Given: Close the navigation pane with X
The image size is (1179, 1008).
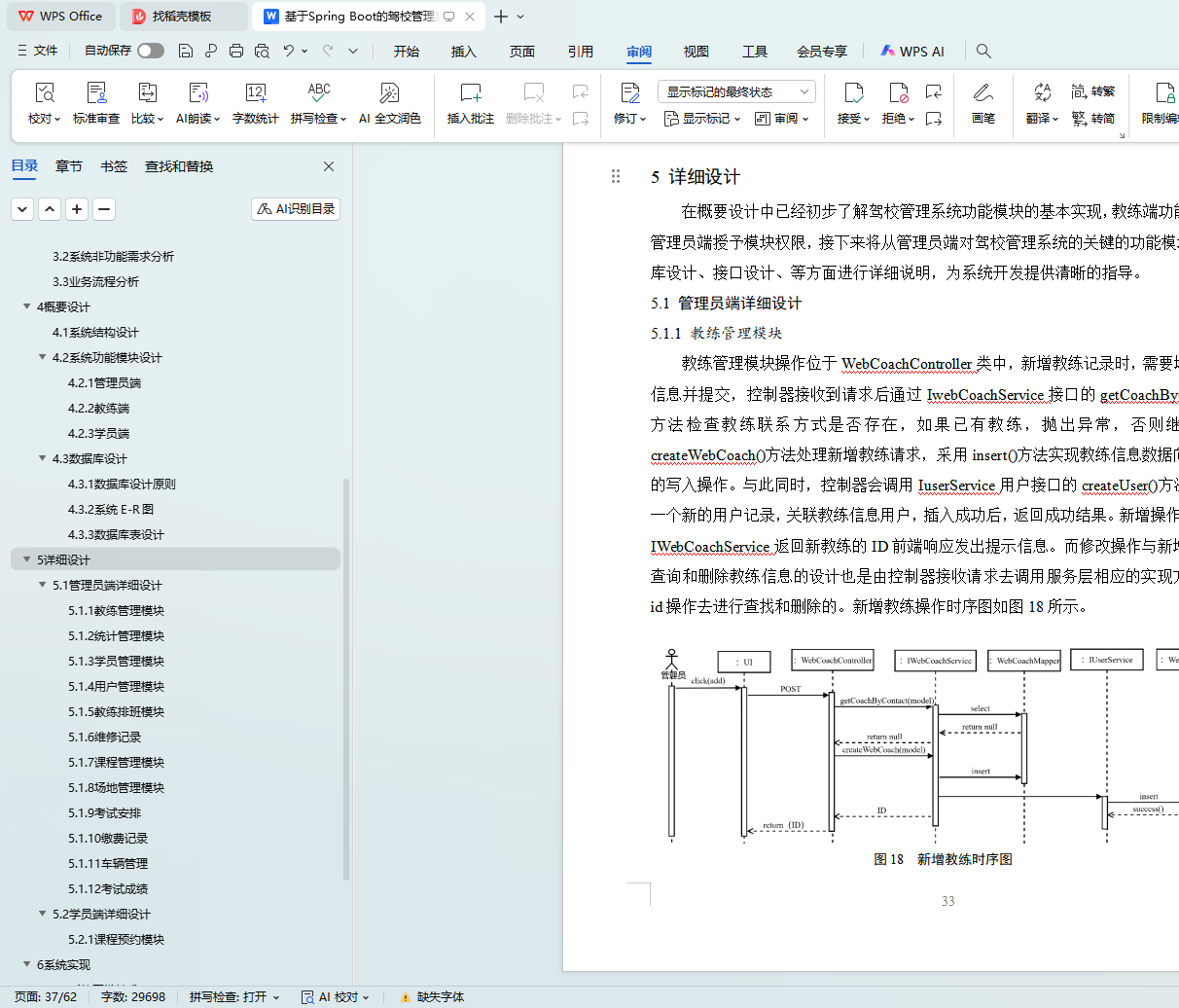Looking at the screenshot, I should (329, 166).
